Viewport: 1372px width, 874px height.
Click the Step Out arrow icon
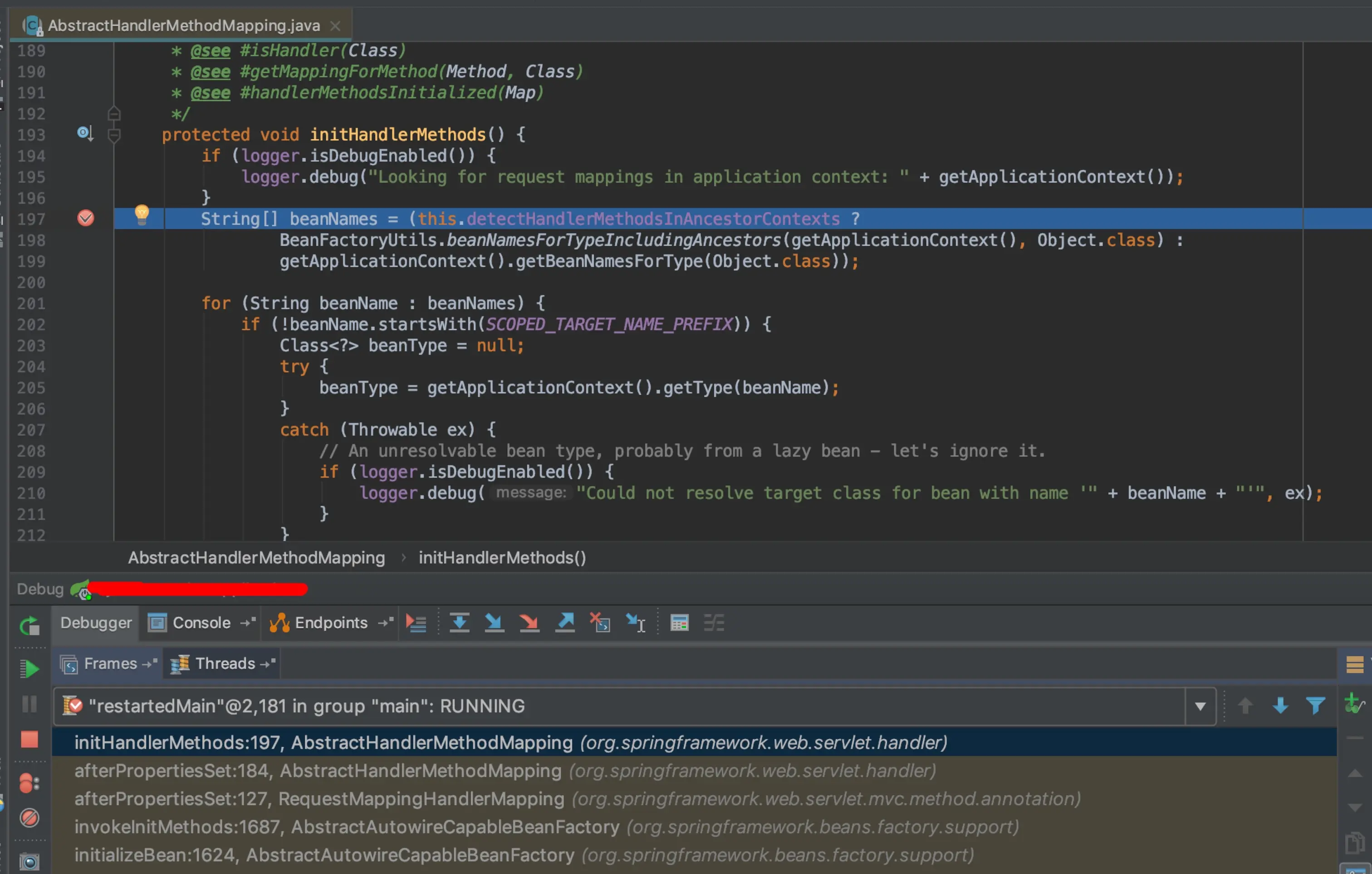coord(565,623)
